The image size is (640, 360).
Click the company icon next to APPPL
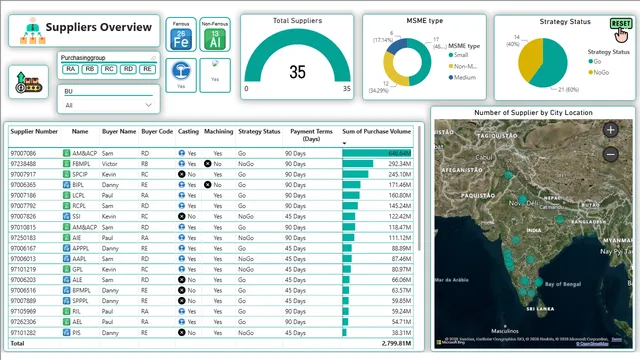[x=66, y=248]
